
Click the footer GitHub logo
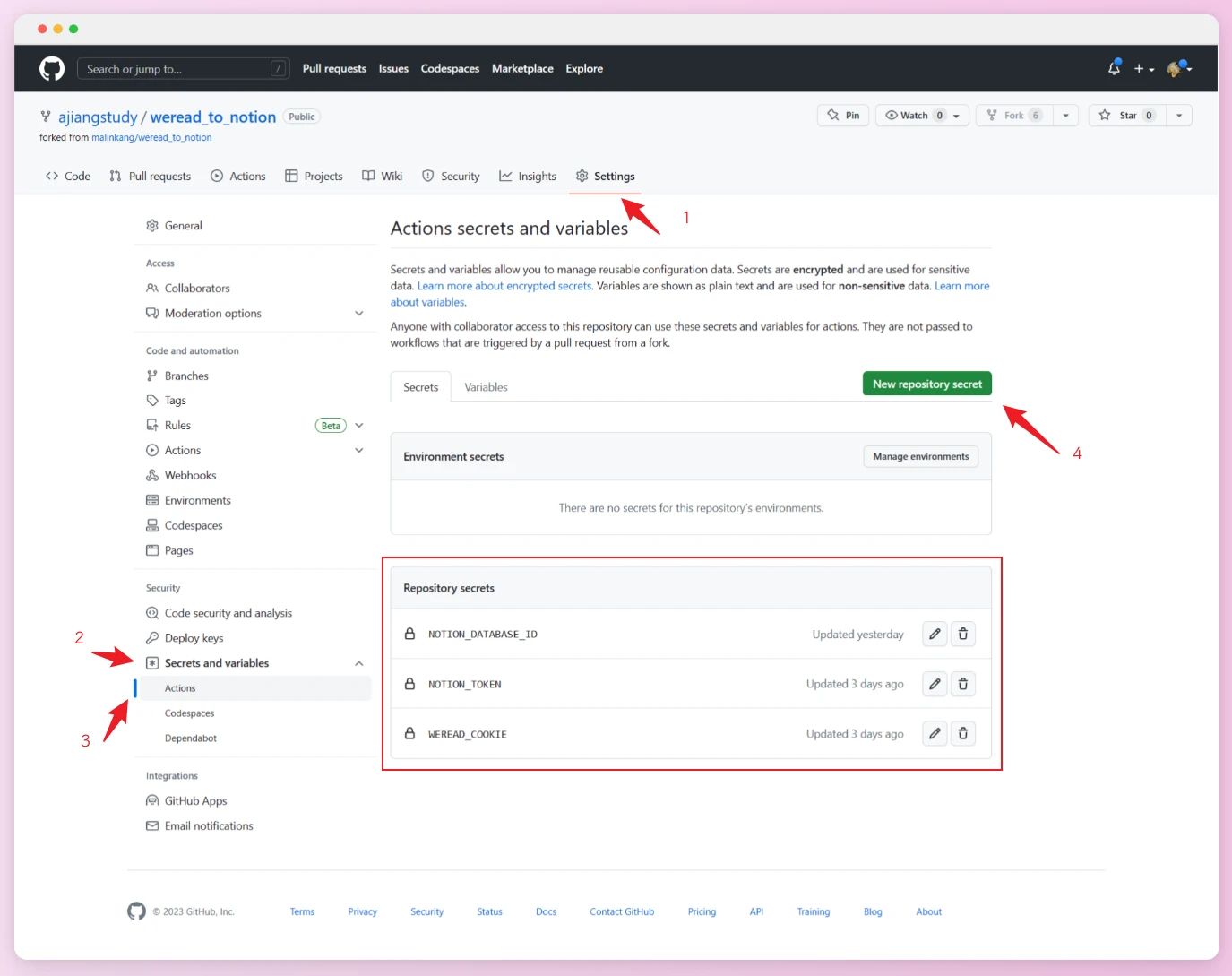pyautogui.click(x=136, y=911)
